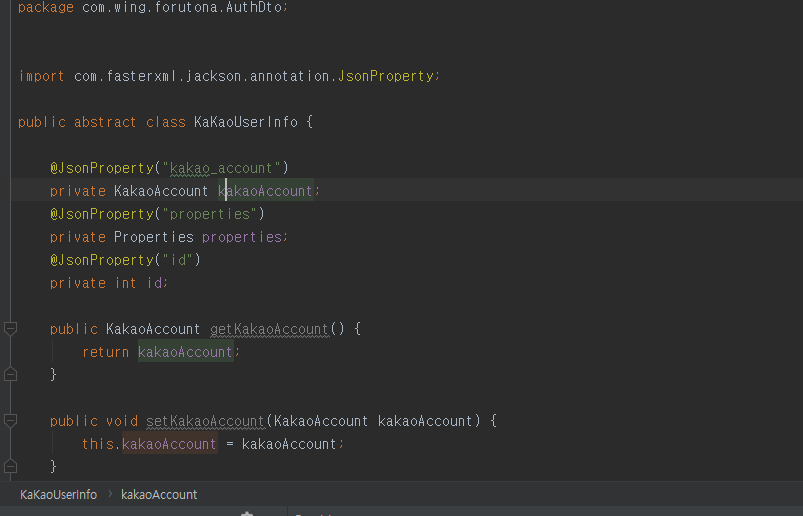Select KaKaoUserInfo breadcrumb in bottom bar

[58, 494]
